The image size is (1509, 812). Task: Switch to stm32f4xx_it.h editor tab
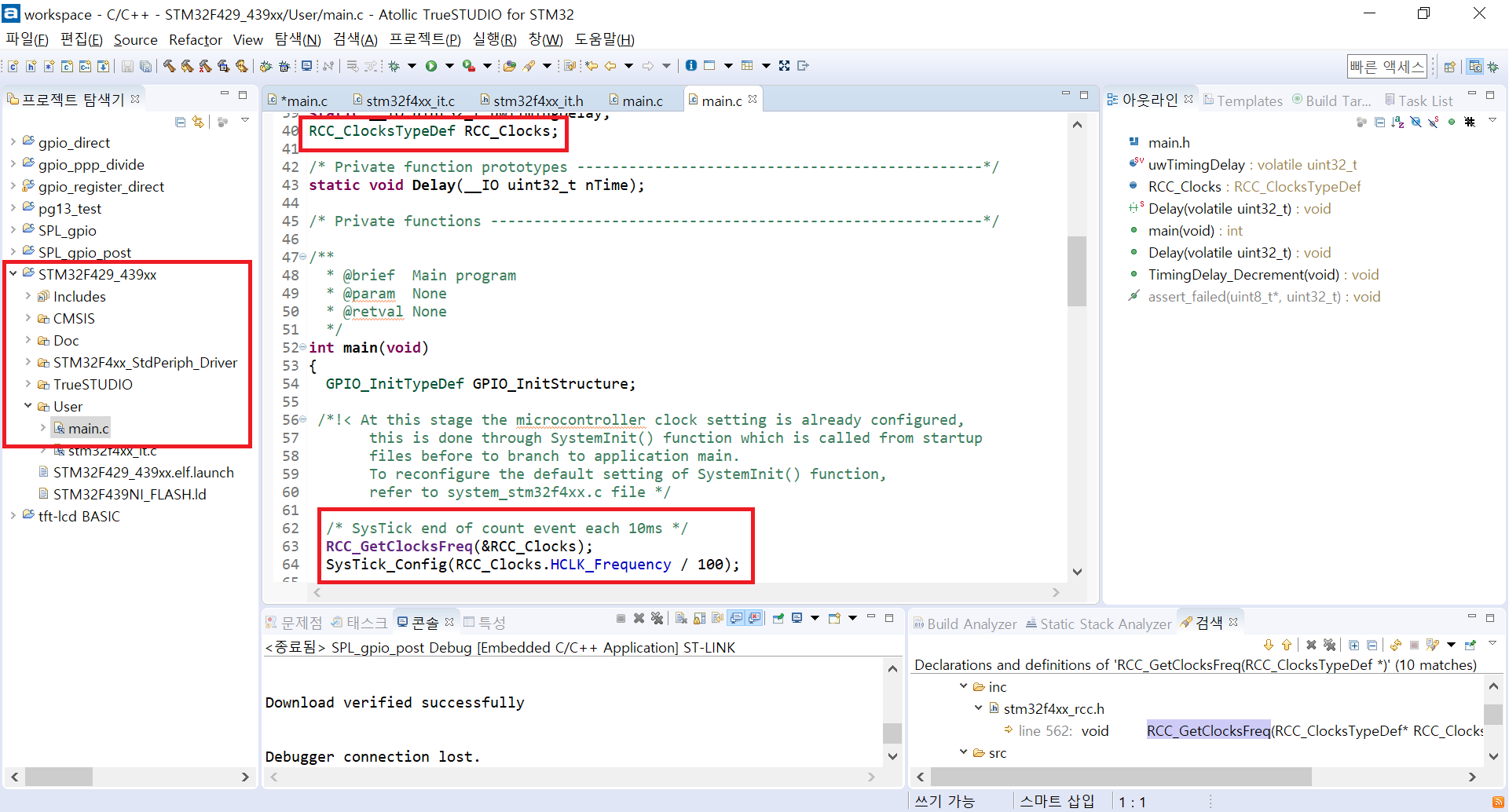532,101
